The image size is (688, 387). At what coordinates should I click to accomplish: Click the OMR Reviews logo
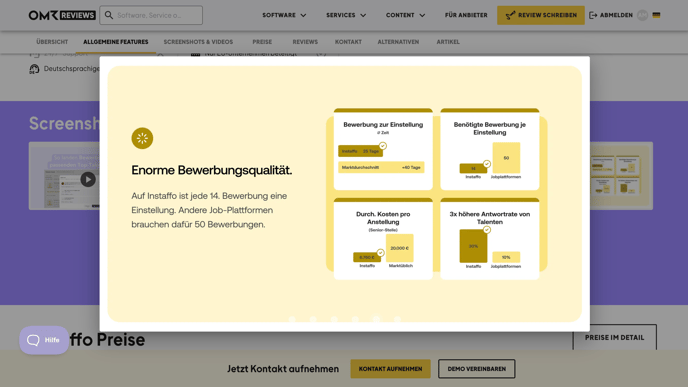(x=62, y=15)
